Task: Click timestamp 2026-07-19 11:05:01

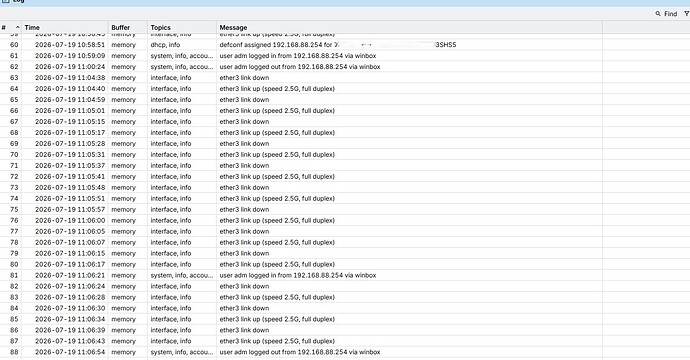Action: tap(70, 110)
